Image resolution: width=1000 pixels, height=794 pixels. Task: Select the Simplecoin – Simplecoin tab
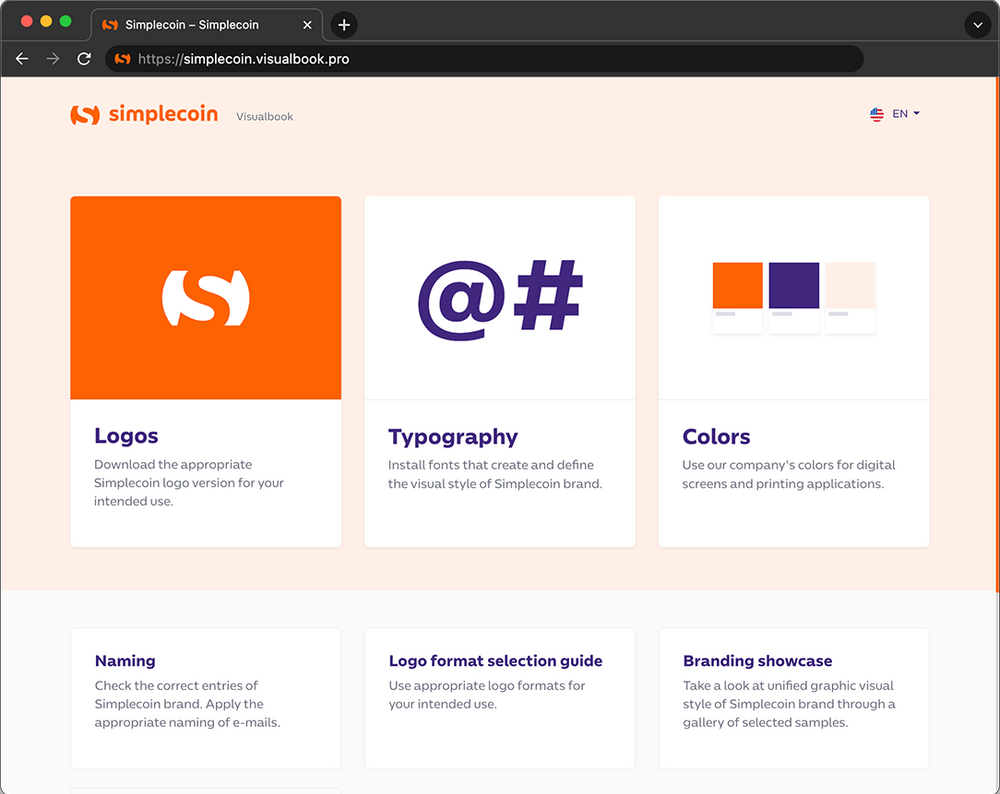pyautogui.click(x=207, y=25)
